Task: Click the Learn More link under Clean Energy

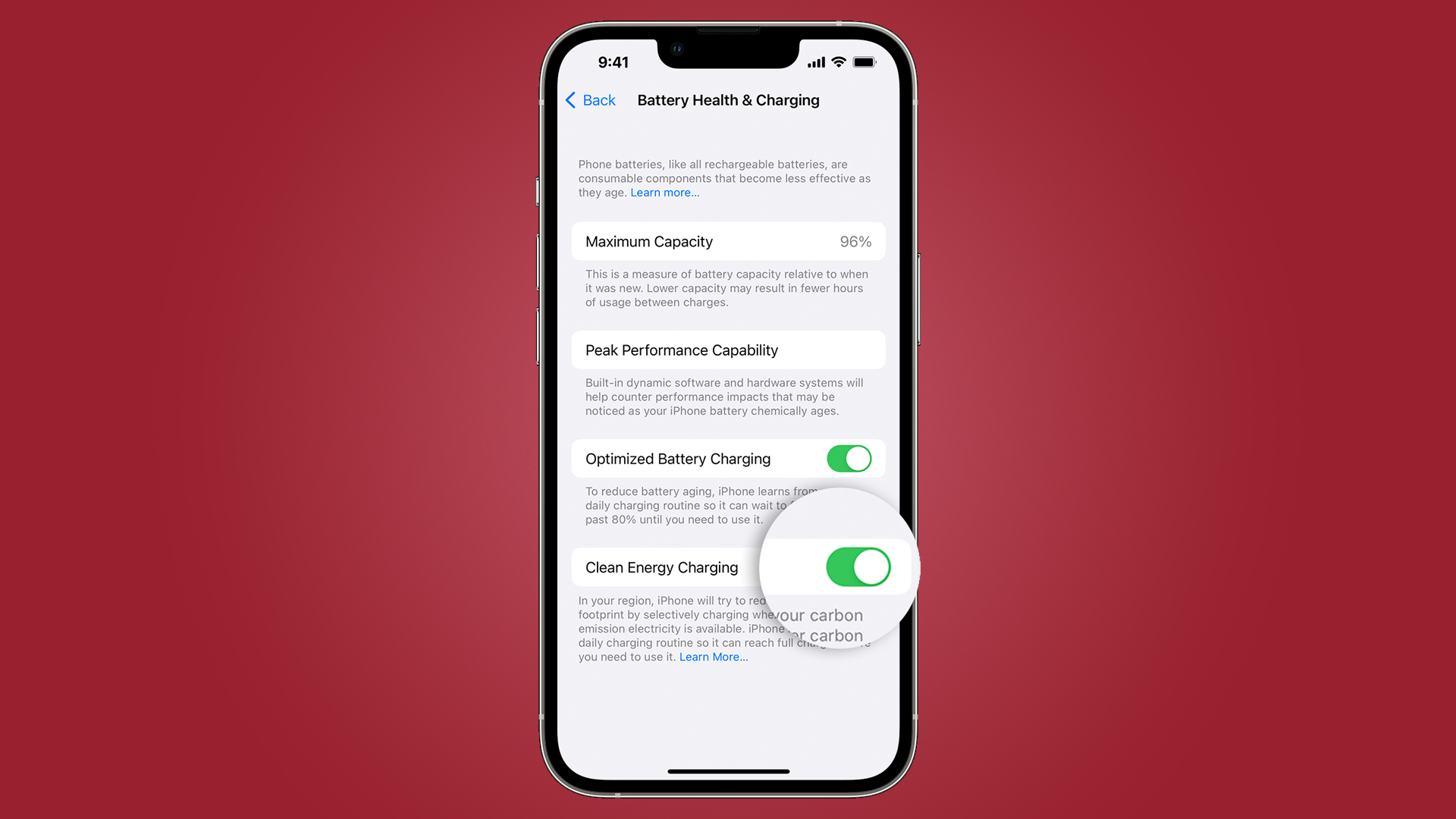Action: pos(713,656)
